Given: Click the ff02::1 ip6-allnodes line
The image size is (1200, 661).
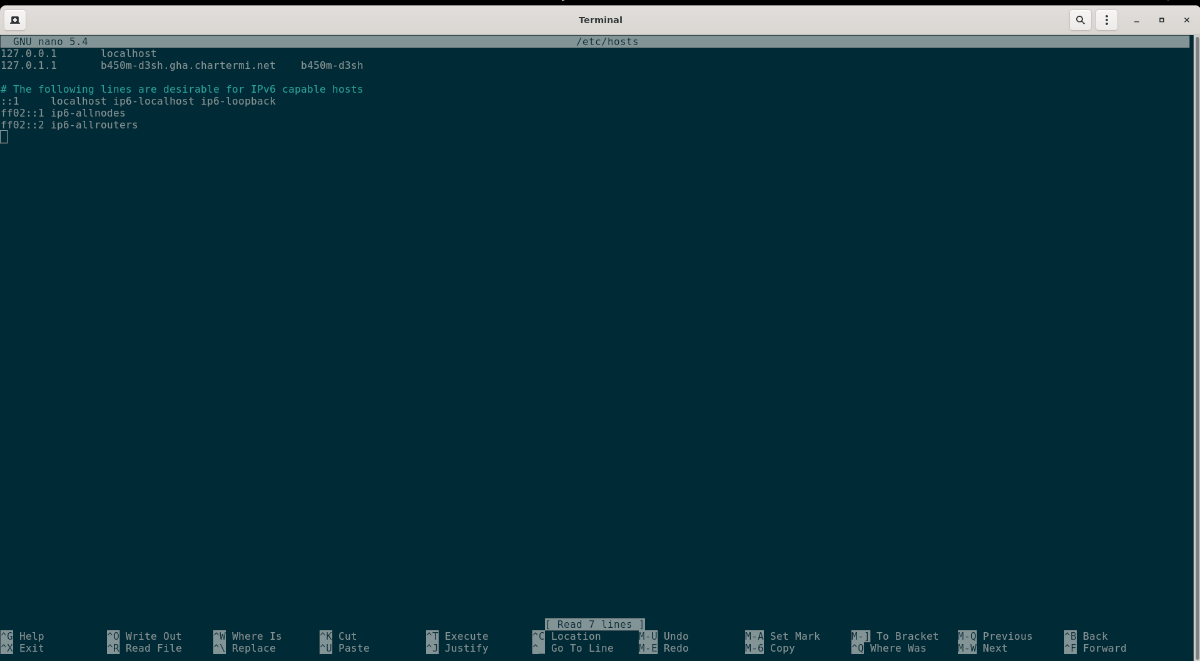Looking at the screenshot, I should (63, 113).
